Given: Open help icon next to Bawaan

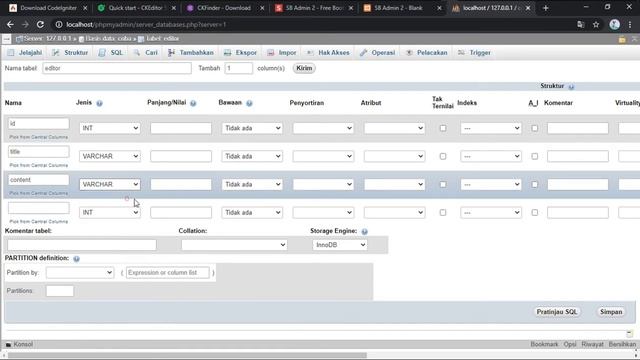Looking at the screenshot, I should pyautogui.click(x=249, y=103).
